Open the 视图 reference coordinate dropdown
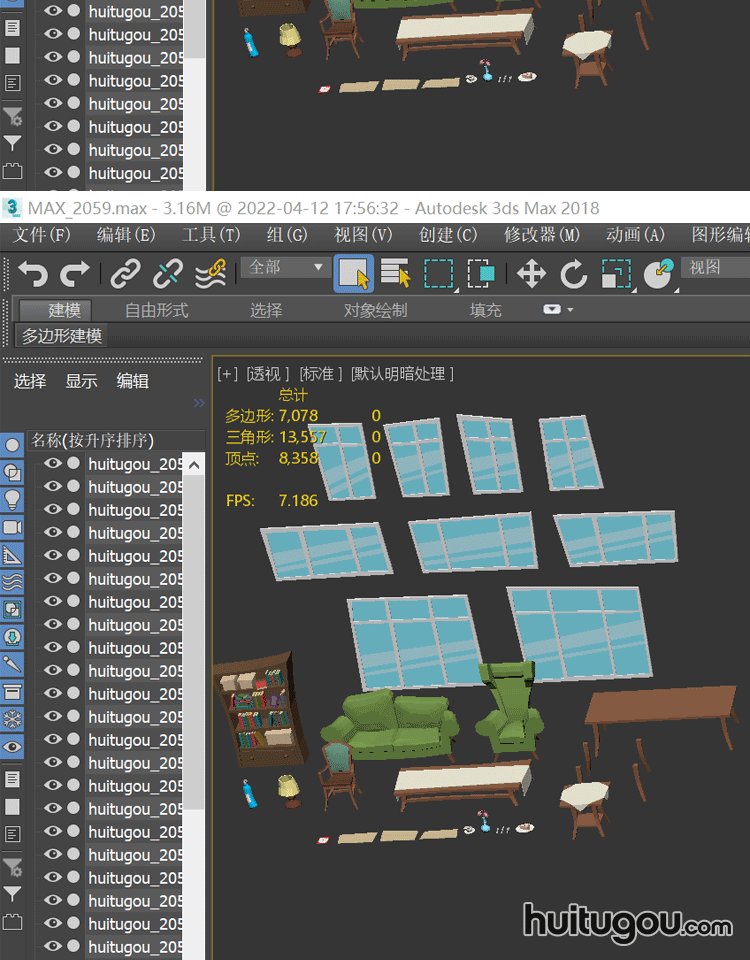The width and height of the screenshot is (750, 960). [x=714, y=267]
